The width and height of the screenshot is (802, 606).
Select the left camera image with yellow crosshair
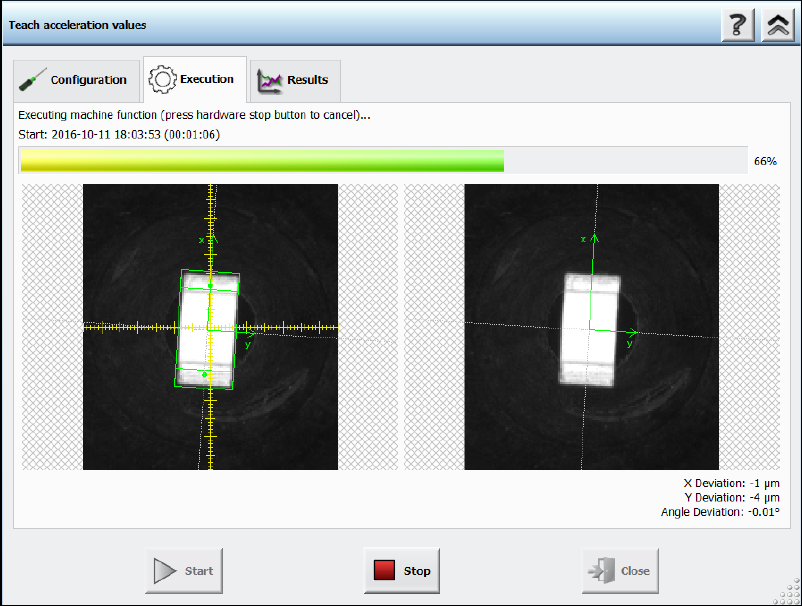coord(210,327)
